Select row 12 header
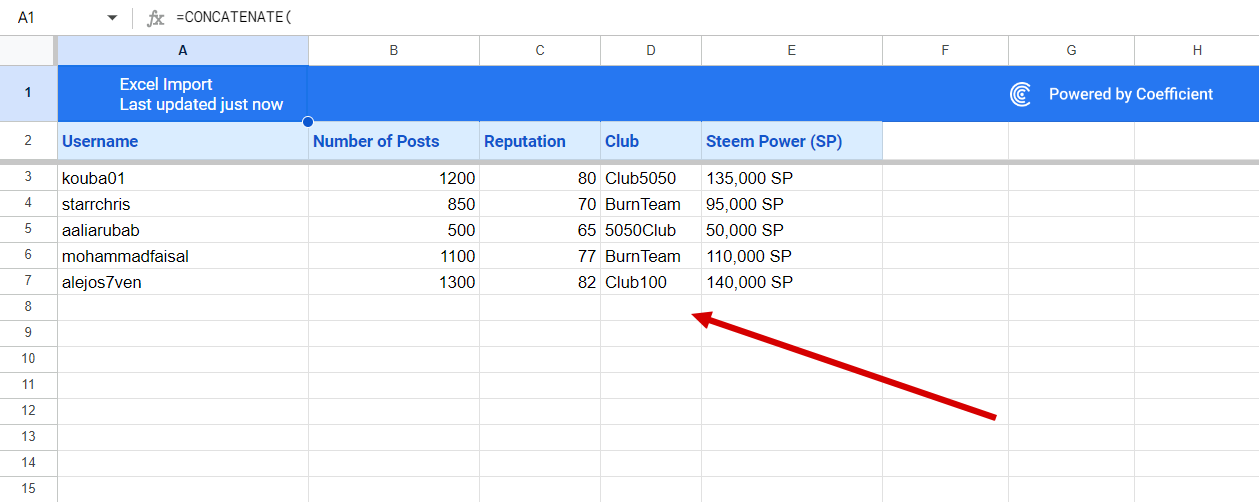Image resolution: width=1259 pixels, height=502 pixels. 28,412
